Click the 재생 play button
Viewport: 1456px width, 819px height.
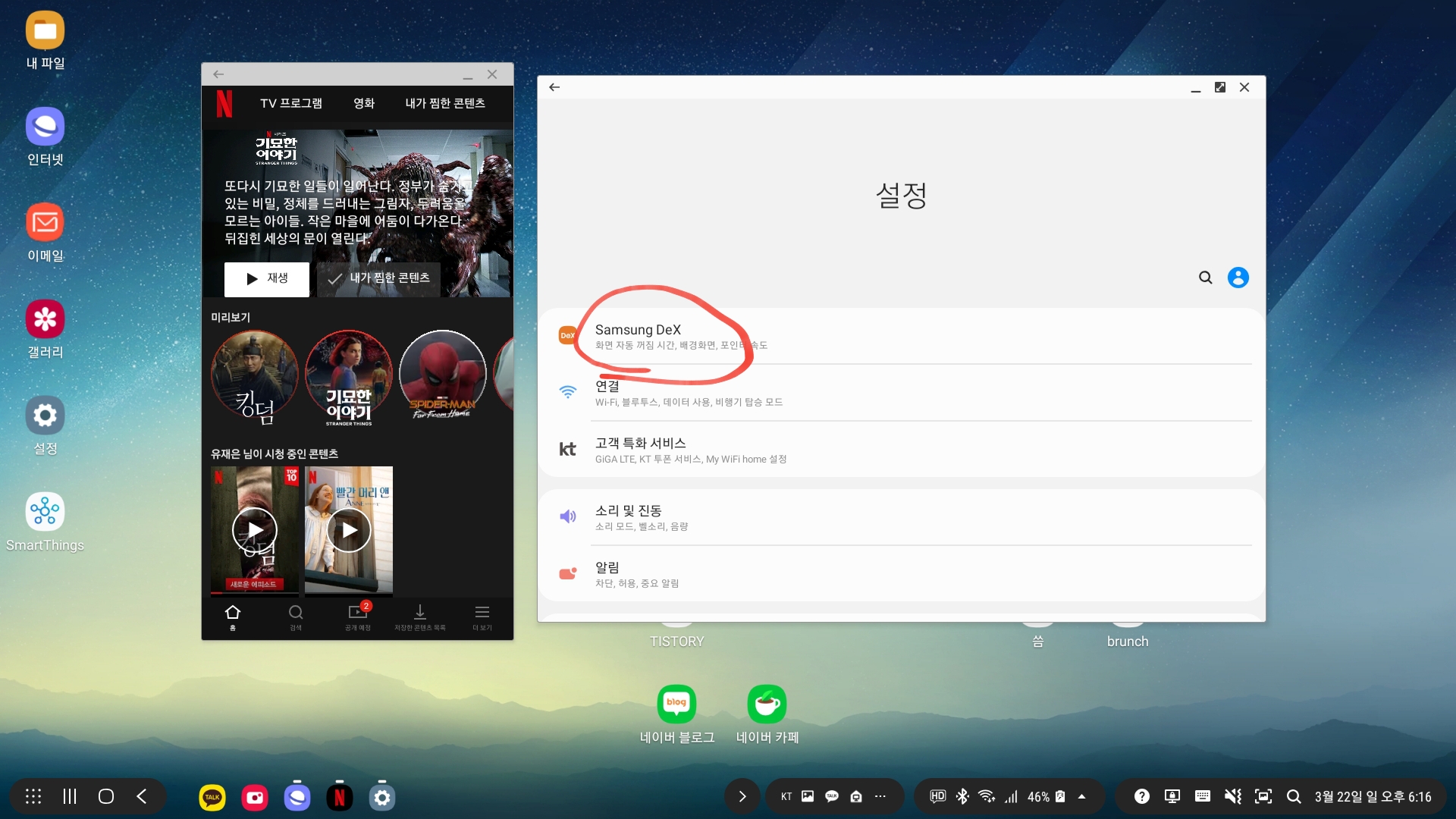click(x=267, y=278)
